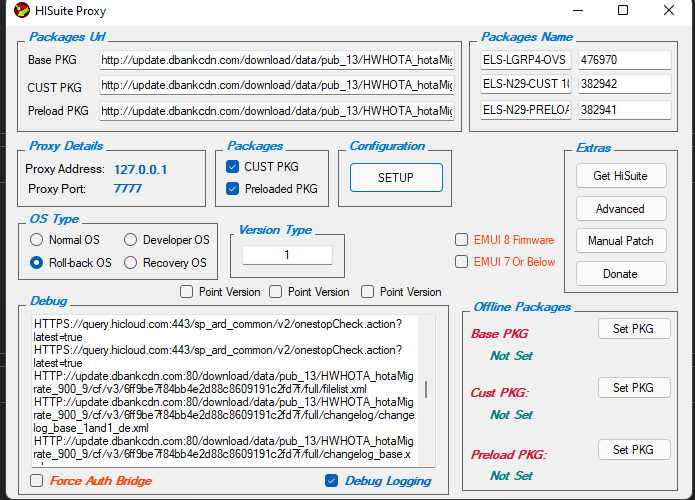
Task: Click the ELS-N29-PRELOA package name field
Action: 526,109
